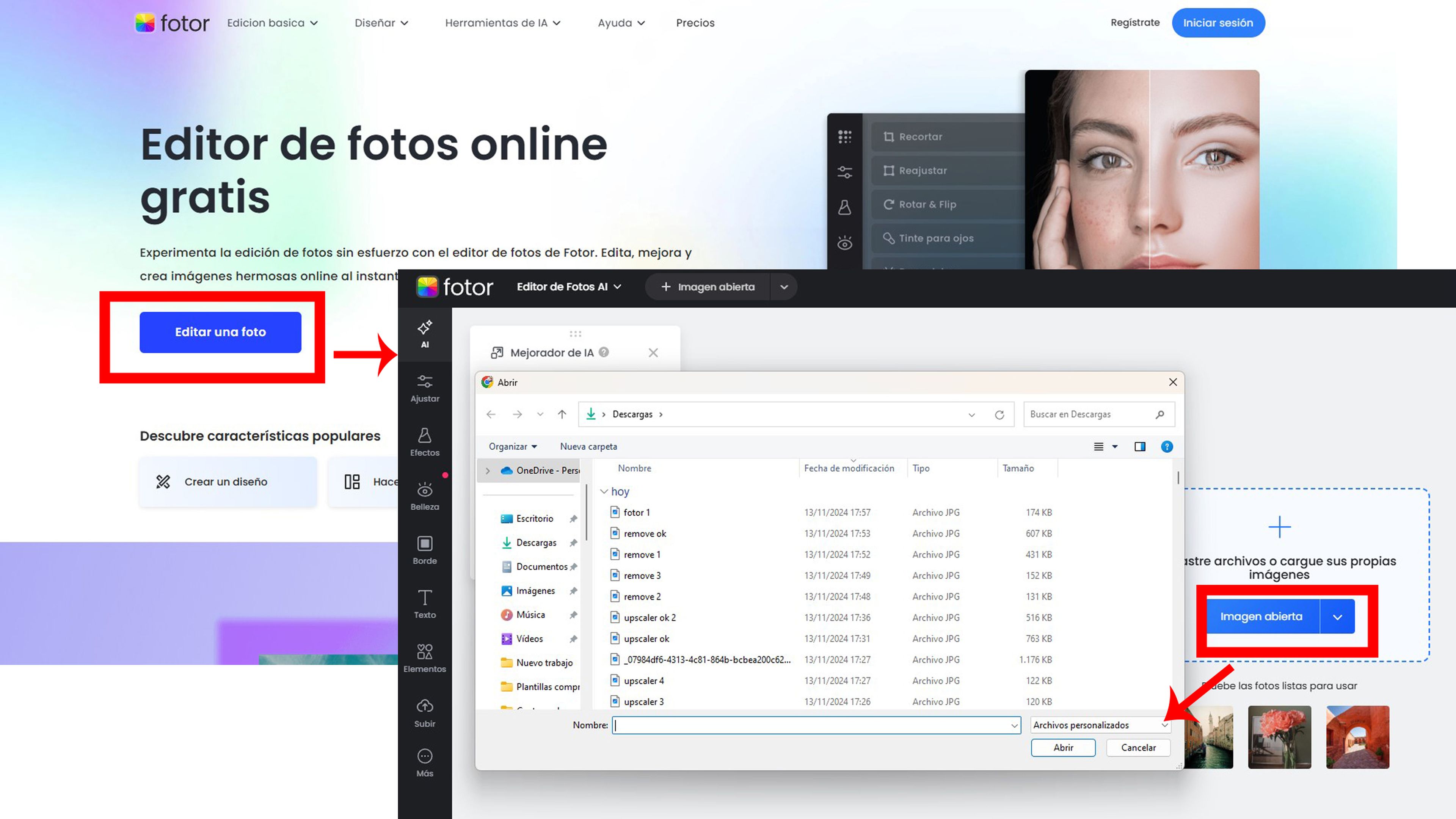
Task: Open the Texto tool
Action: [425, 604]
